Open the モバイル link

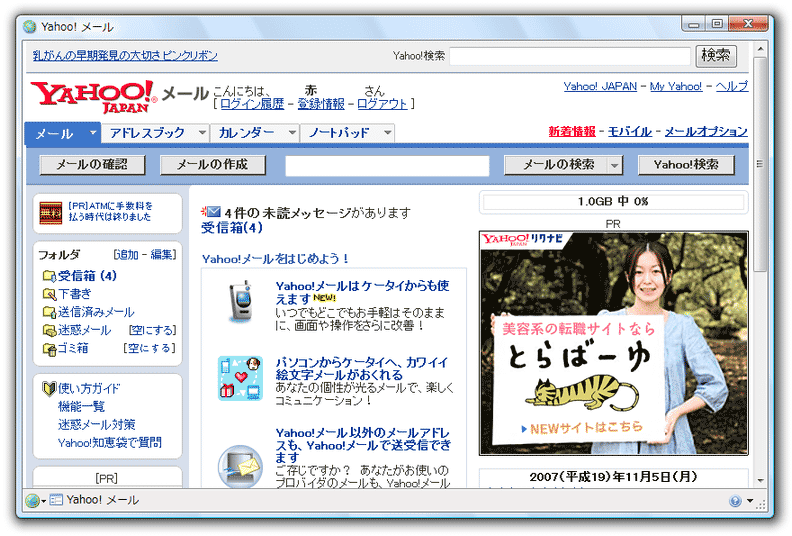coord(629,131)
